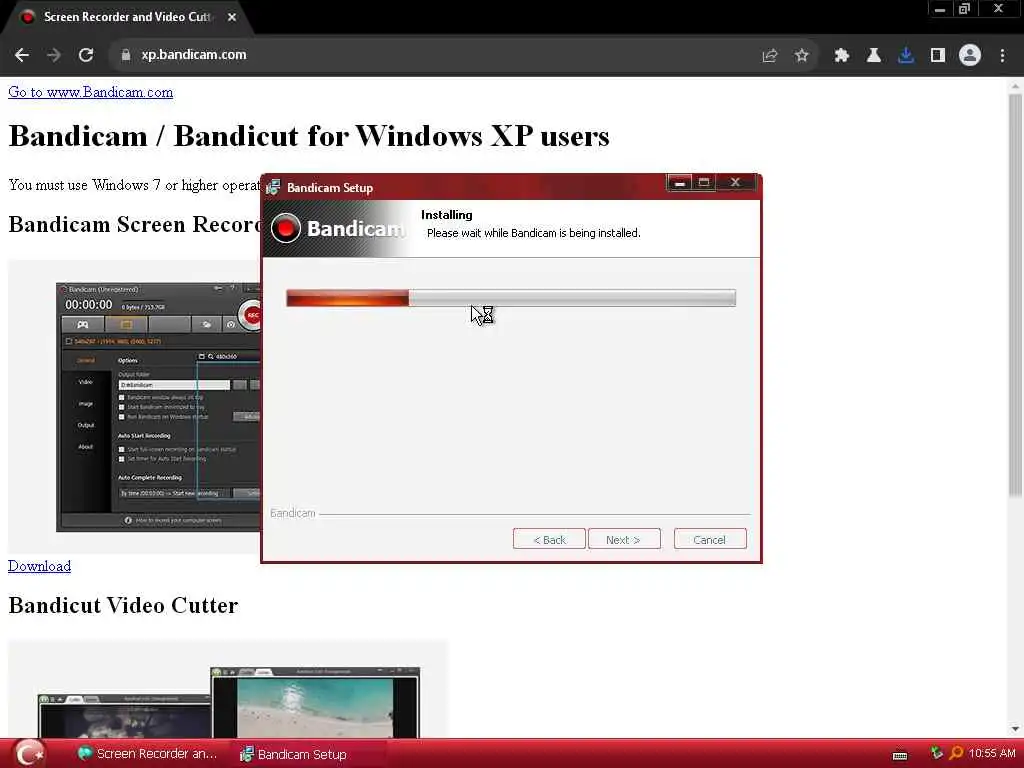Click Next in Bandicam Setup
Screen dimensions: 1024x768
[624, 539]
